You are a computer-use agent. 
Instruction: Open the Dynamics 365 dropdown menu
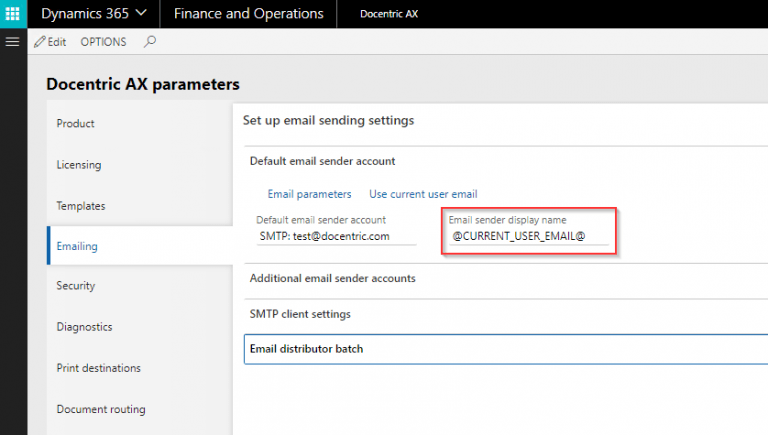pos(94,14)
